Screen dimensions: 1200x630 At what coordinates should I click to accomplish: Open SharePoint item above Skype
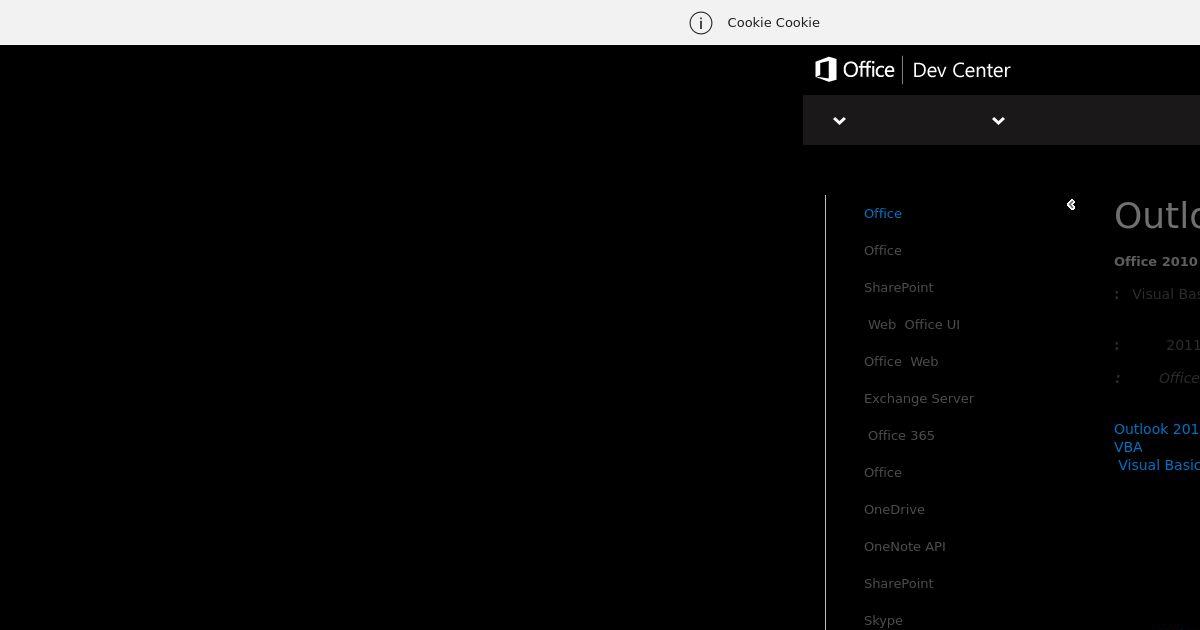[899, 584]
